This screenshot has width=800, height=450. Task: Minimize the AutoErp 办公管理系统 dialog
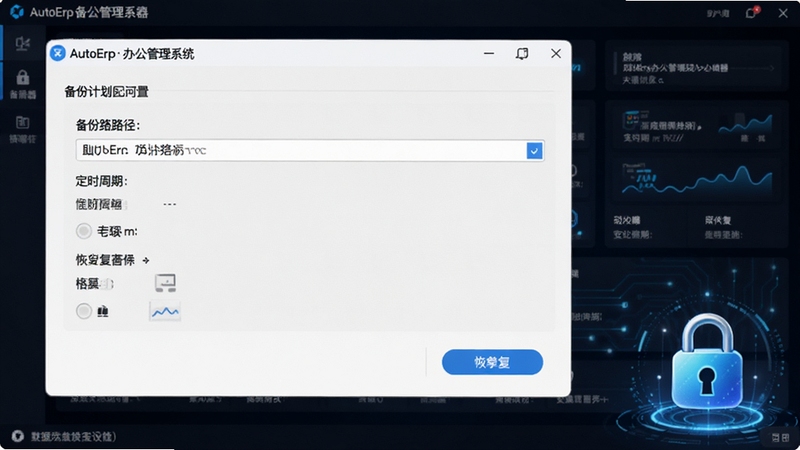click(489, 53)
